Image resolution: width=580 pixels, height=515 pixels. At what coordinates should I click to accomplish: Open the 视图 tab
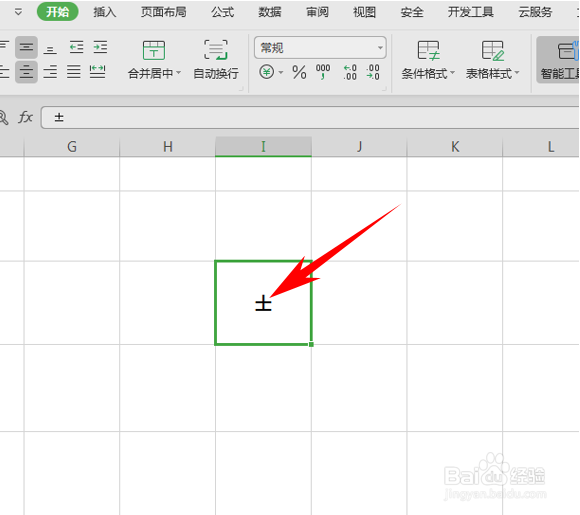point(364,12)
